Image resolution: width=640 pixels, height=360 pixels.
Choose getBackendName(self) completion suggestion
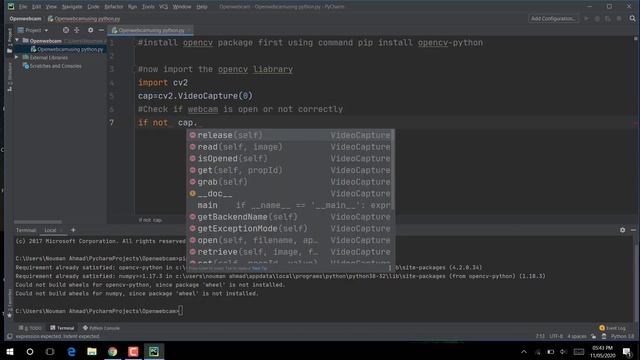(x=290, y=217)
